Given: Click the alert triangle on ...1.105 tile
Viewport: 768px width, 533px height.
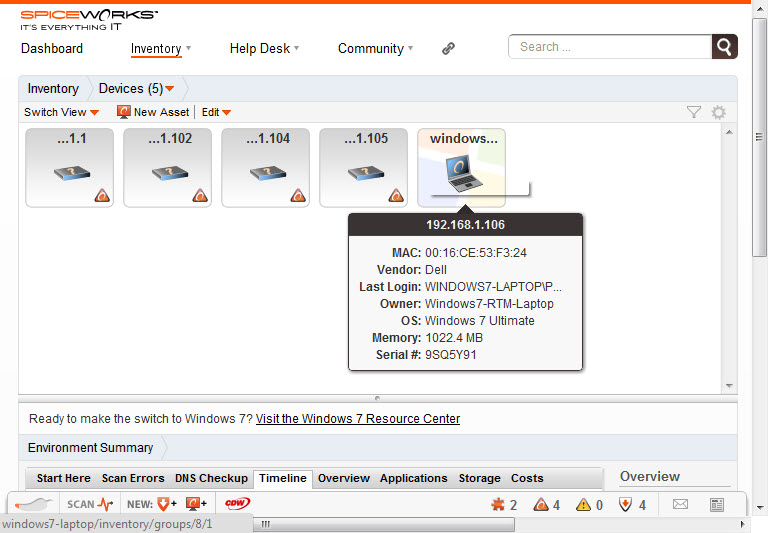Looking at the screenshot, I should pyautogui.click(x=396, y=195).
